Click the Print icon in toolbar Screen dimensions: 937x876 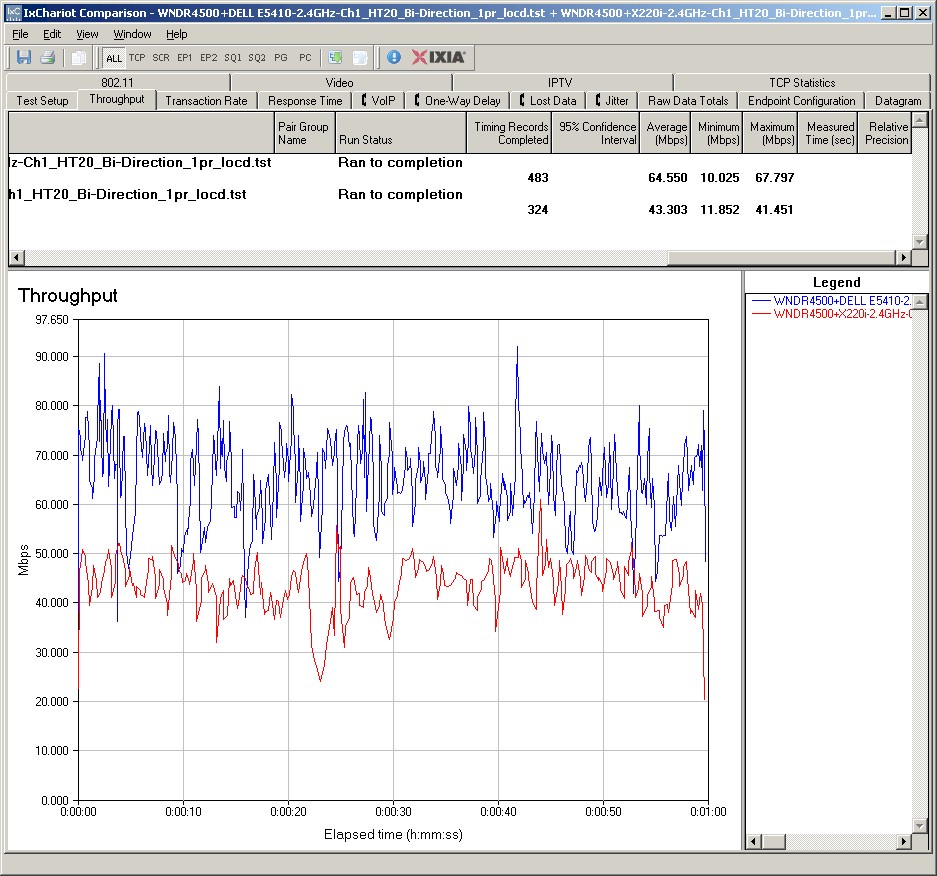tap(48, 57)
